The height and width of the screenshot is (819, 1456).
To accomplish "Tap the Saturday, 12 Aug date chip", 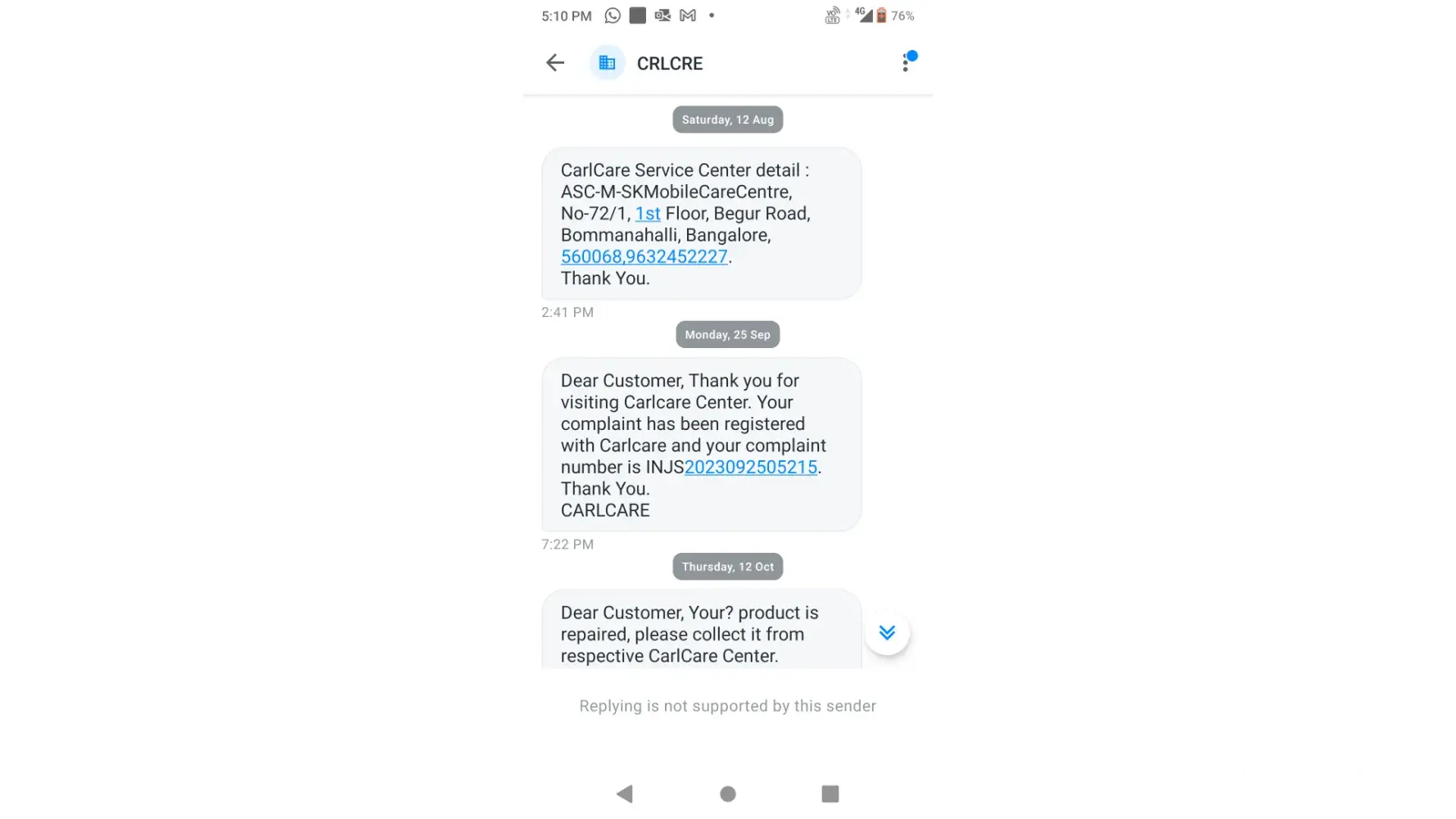I will [x=728, y=120].
